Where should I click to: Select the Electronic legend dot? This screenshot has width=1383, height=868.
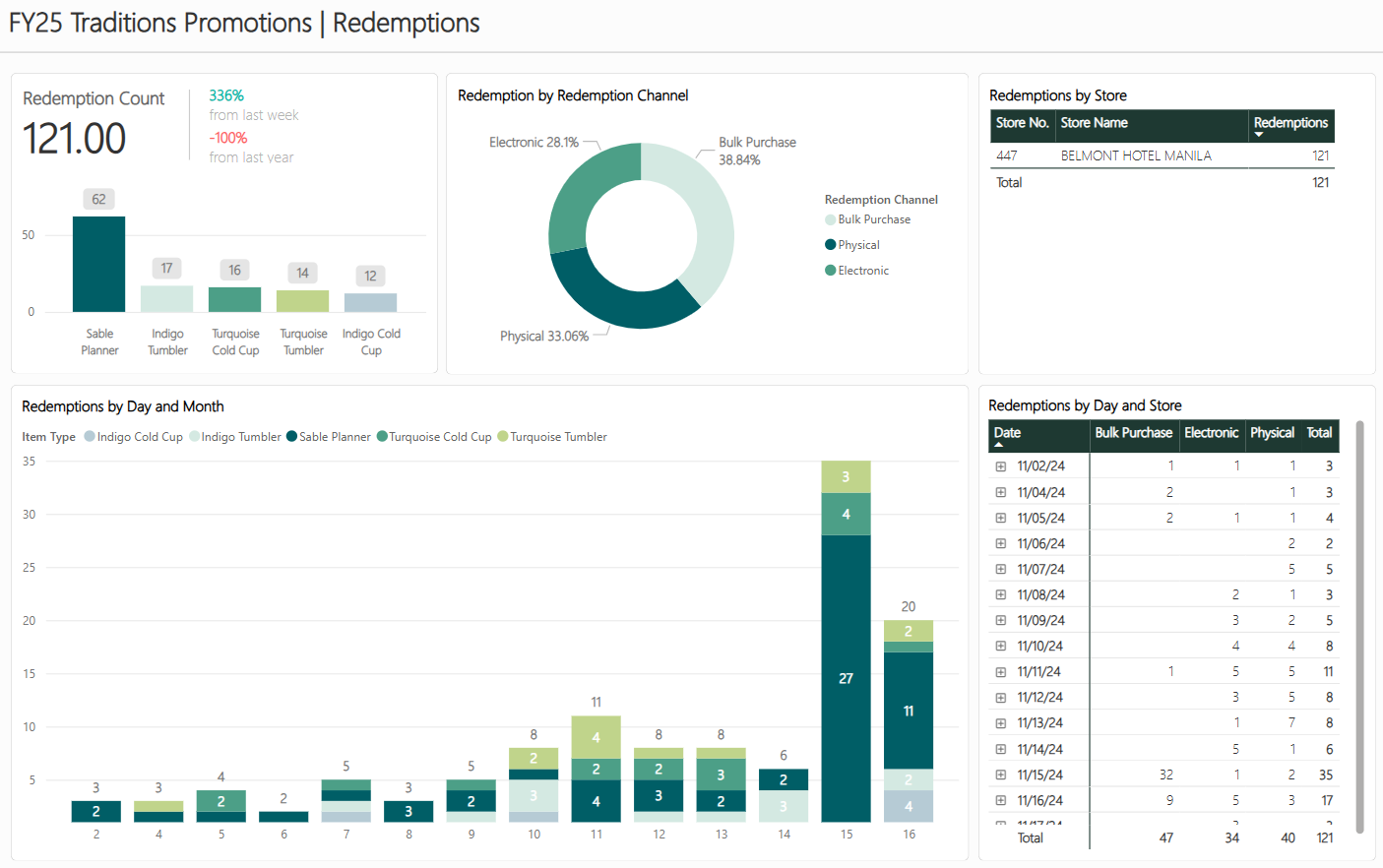click(830, 271)
